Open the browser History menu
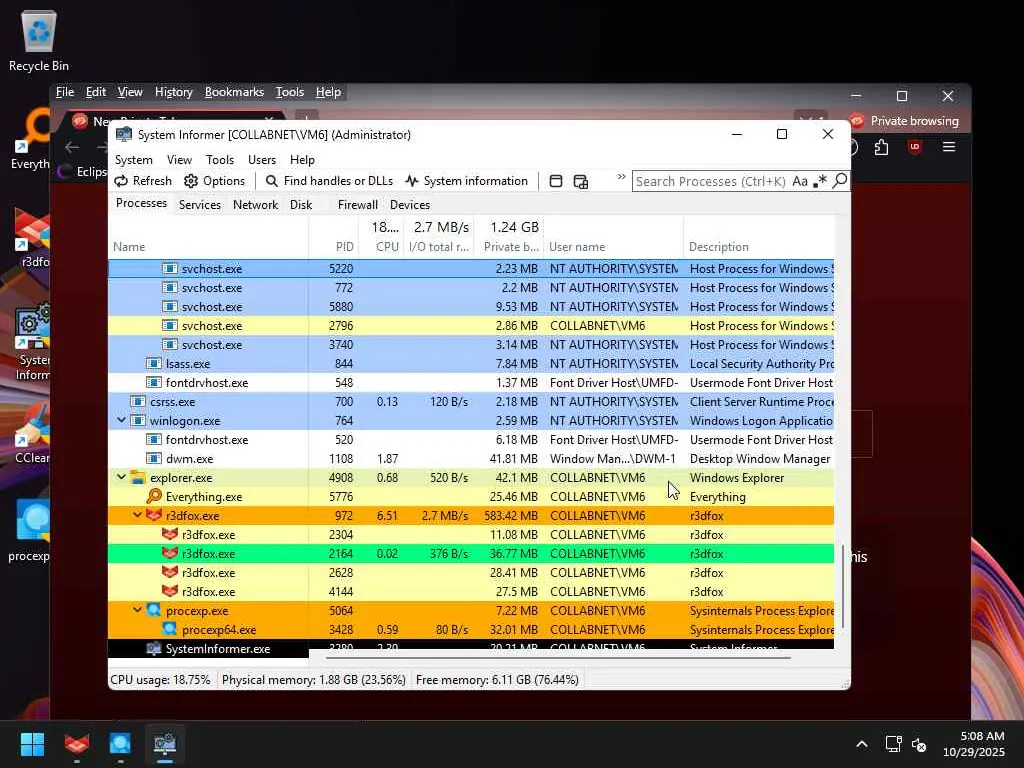Viewport: 1024px width, 768px height. (x=174, y=92)
